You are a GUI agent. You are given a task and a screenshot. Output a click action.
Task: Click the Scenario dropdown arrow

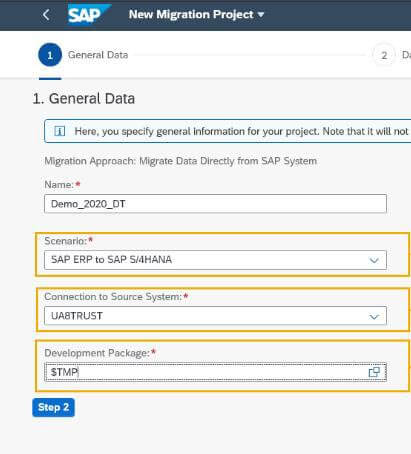click(x=374, y=260)
